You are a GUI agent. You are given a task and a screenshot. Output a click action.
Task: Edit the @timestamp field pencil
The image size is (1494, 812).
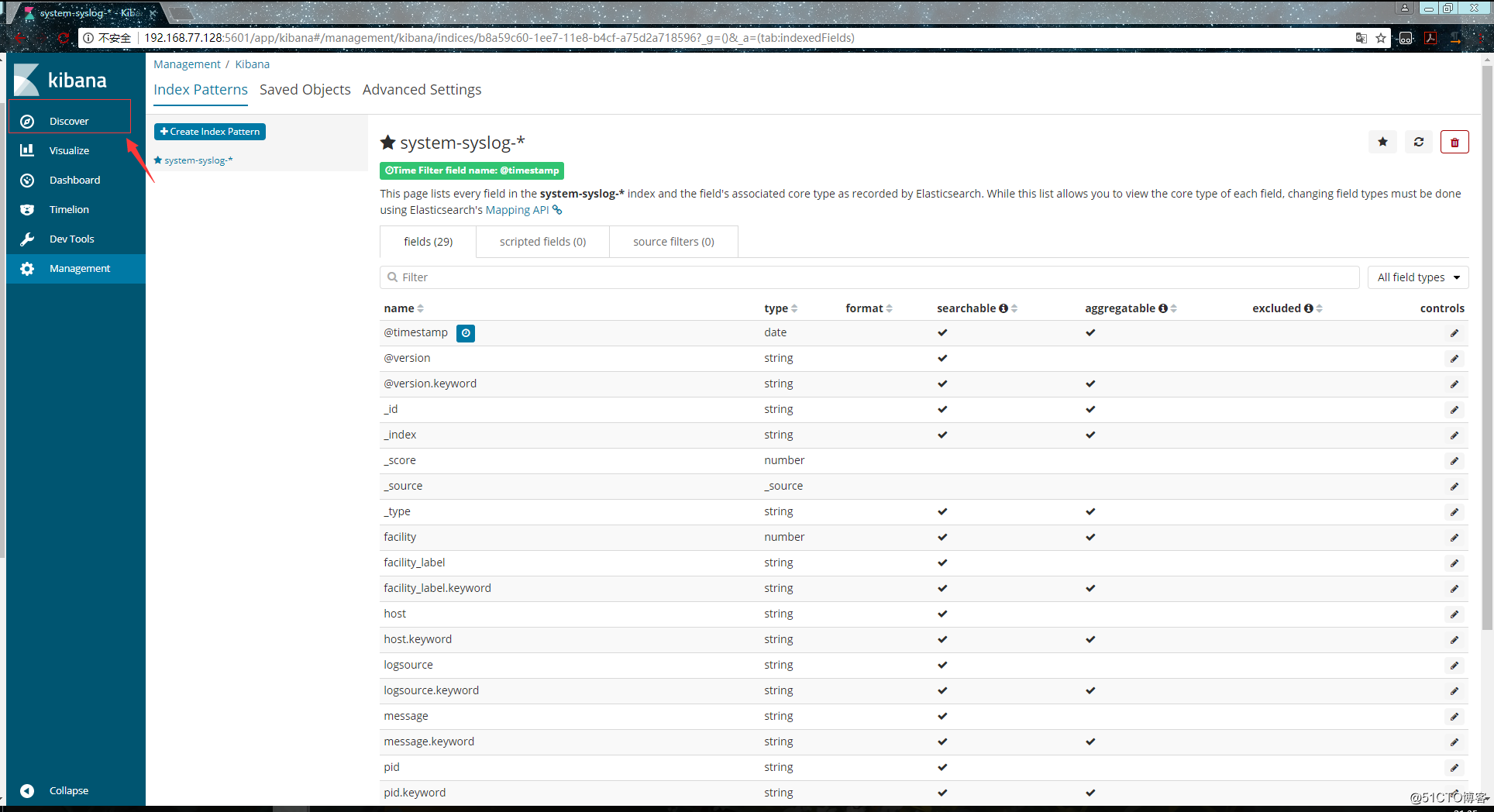click(x=1454, y=333)
